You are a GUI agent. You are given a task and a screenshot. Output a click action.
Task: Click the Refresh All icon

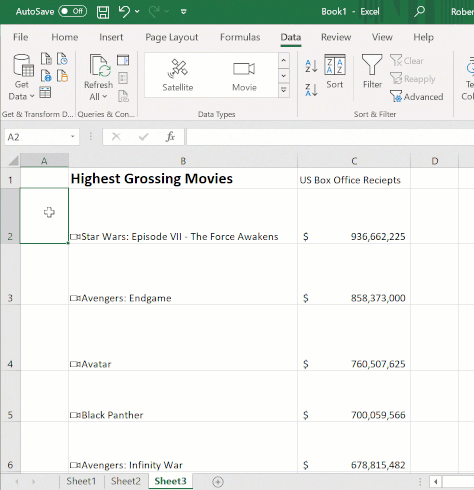pos(99,66)
